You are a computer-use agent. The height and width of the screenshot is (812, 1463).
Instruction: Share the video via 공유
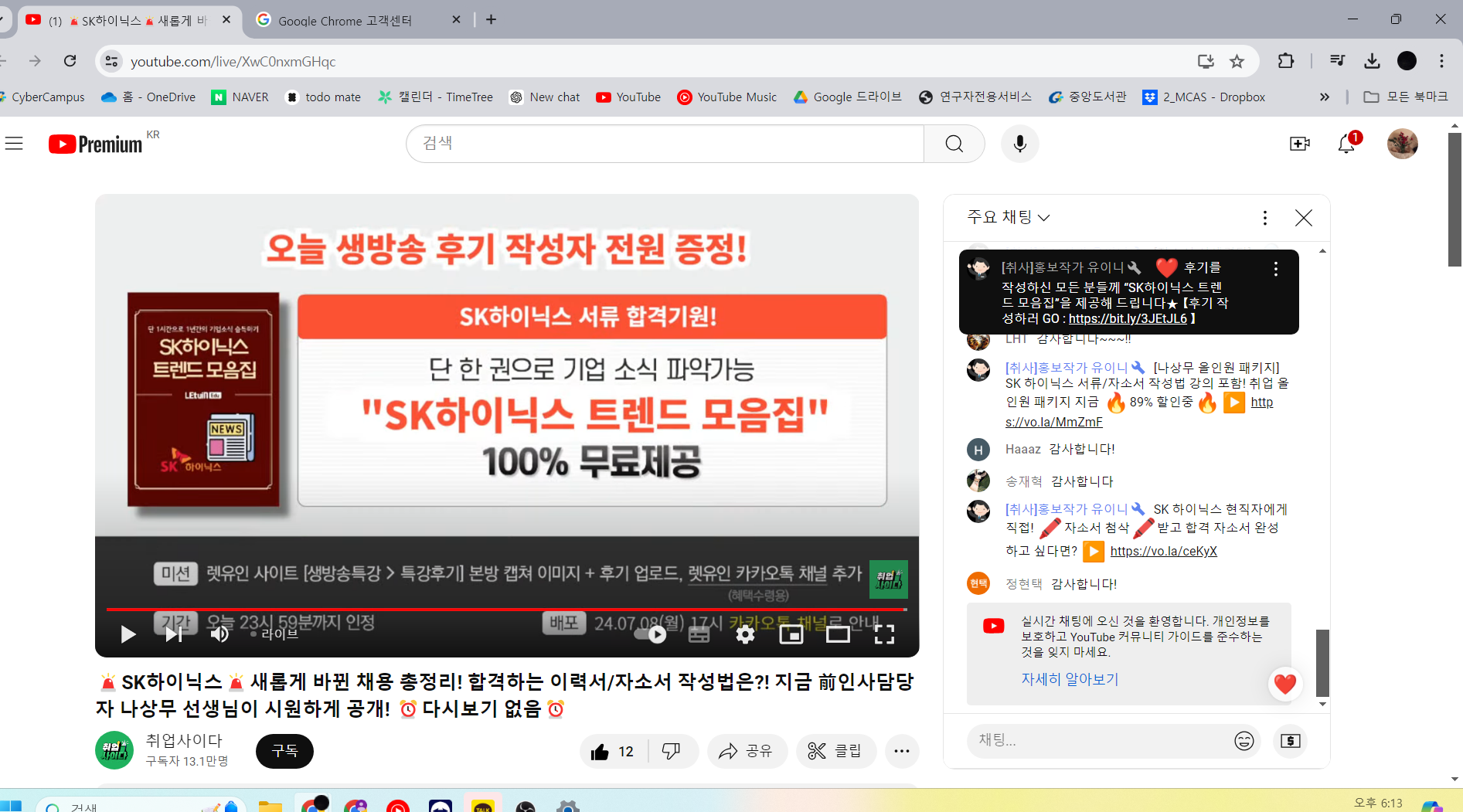(747, 751)
